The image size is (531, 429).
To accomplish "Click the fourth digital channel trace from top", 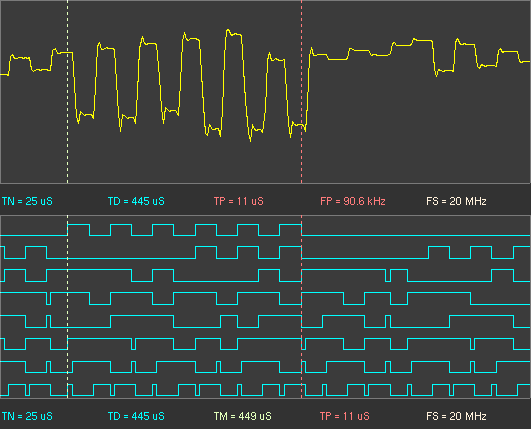I will pyautogui.click(x=265, y=298).
